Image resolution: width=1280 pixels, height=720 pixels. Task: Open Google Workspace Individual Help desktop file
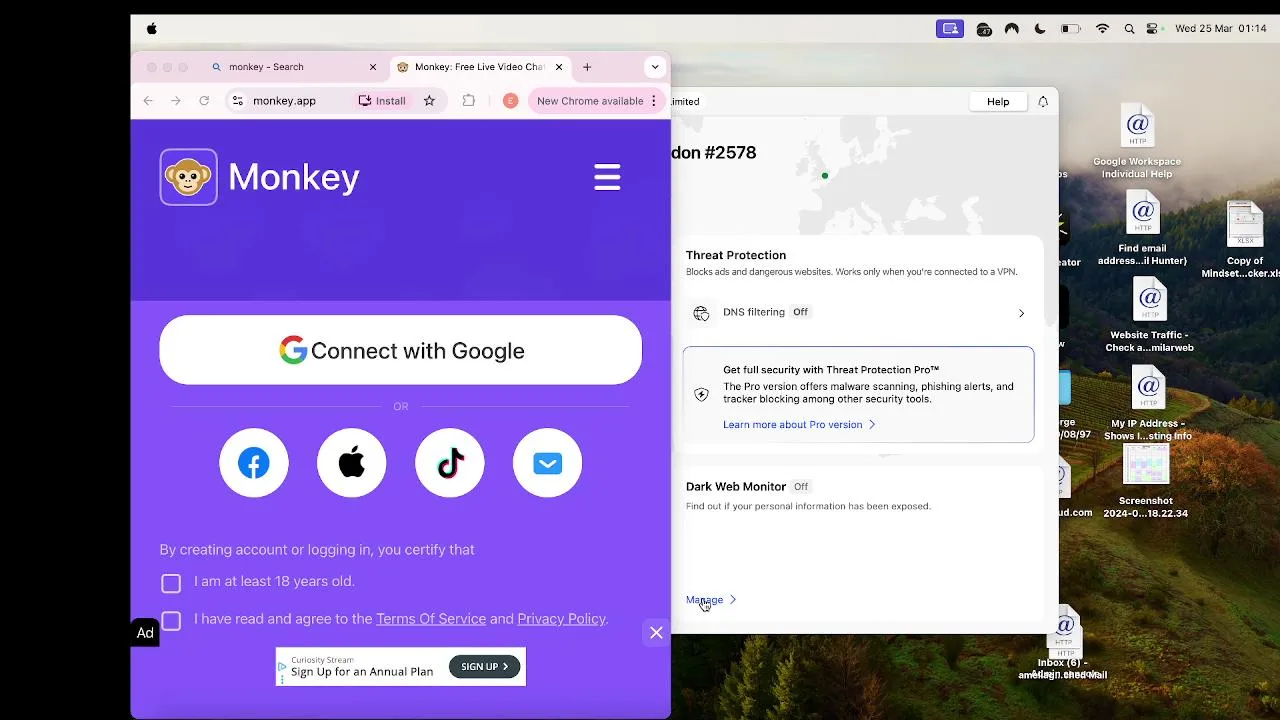click(x=1137, y=142)
